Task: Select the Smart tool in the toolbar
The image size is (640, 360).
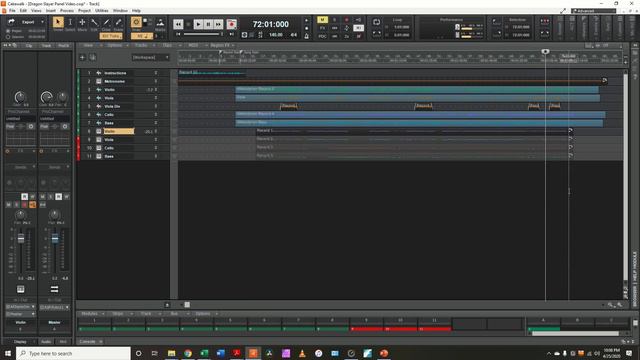Action: pos(58,22)
